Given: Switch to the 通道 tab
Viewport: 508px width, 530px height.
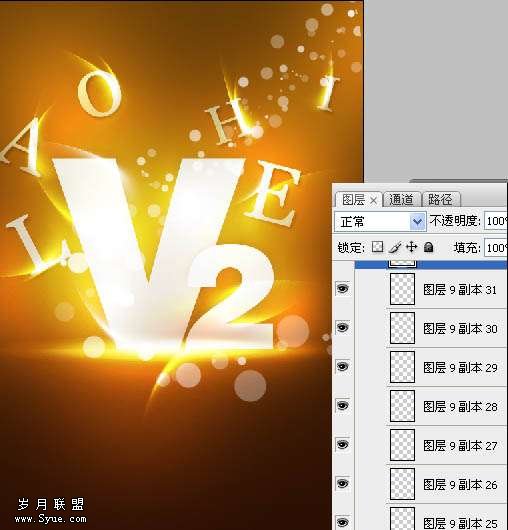Looking at the screenshot, I should 402,199.
